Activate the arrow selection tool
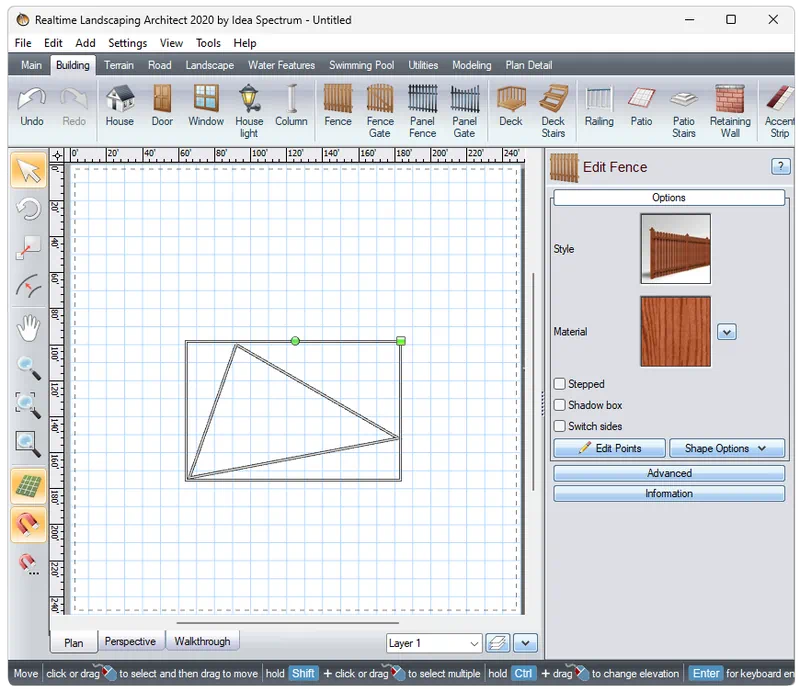 [29, 170]
